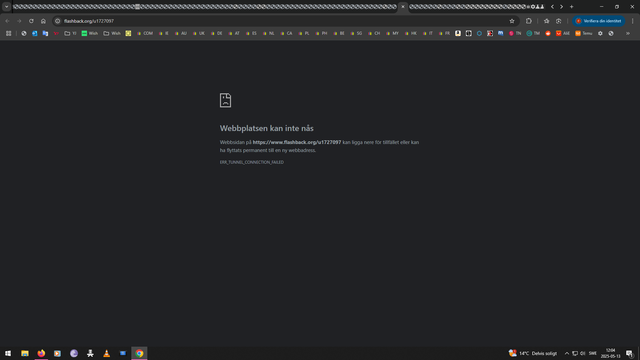
Task: Bookmark this page with the star icon
Action: [512, 21]
